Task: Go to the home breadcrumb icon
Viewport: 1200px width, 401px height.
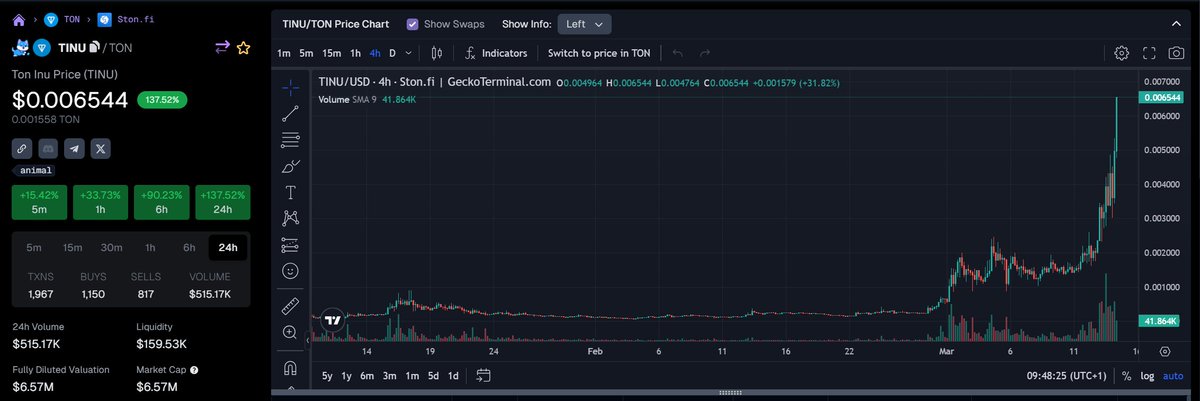Action: pos(17,19)
